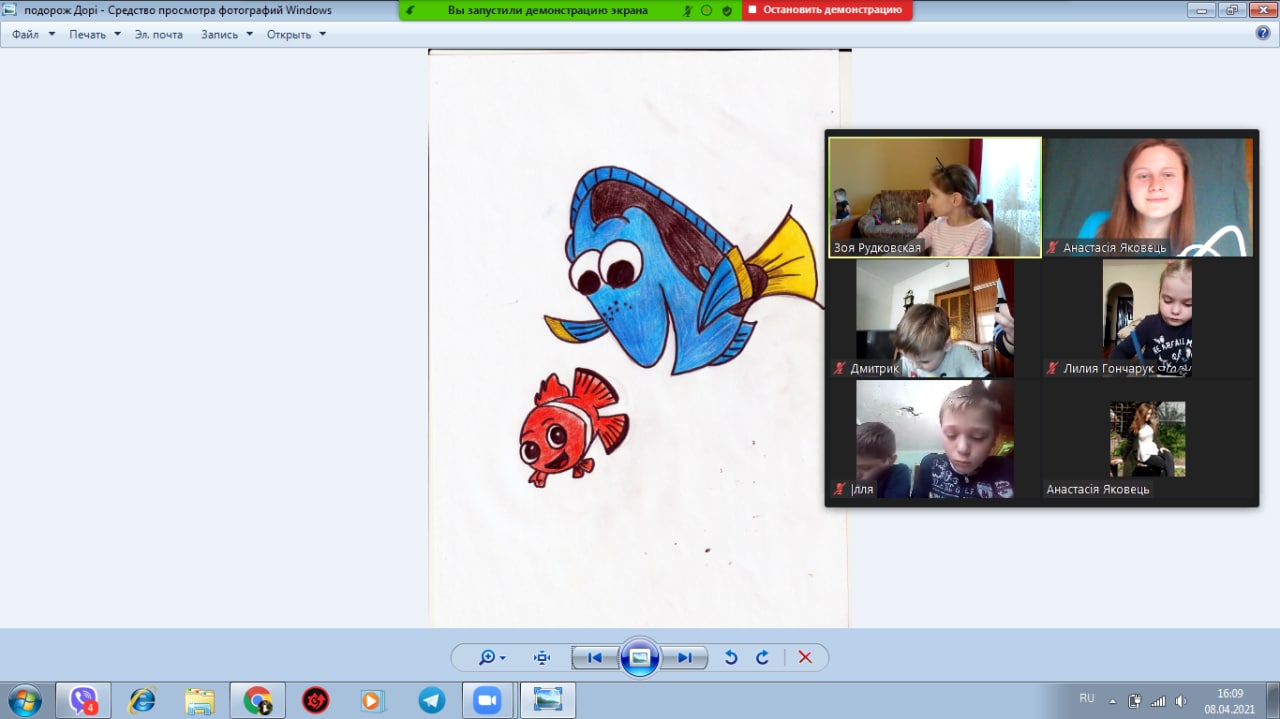Open Internet Explorer from the taskbar
The height and width of the screenshot is (719, 1280).
click(143, 700)
